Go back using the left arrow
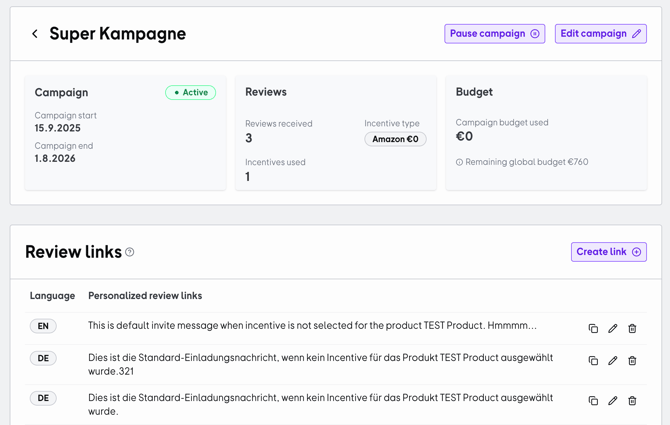This screenshot has width=670, height=425. click(35, 34)
